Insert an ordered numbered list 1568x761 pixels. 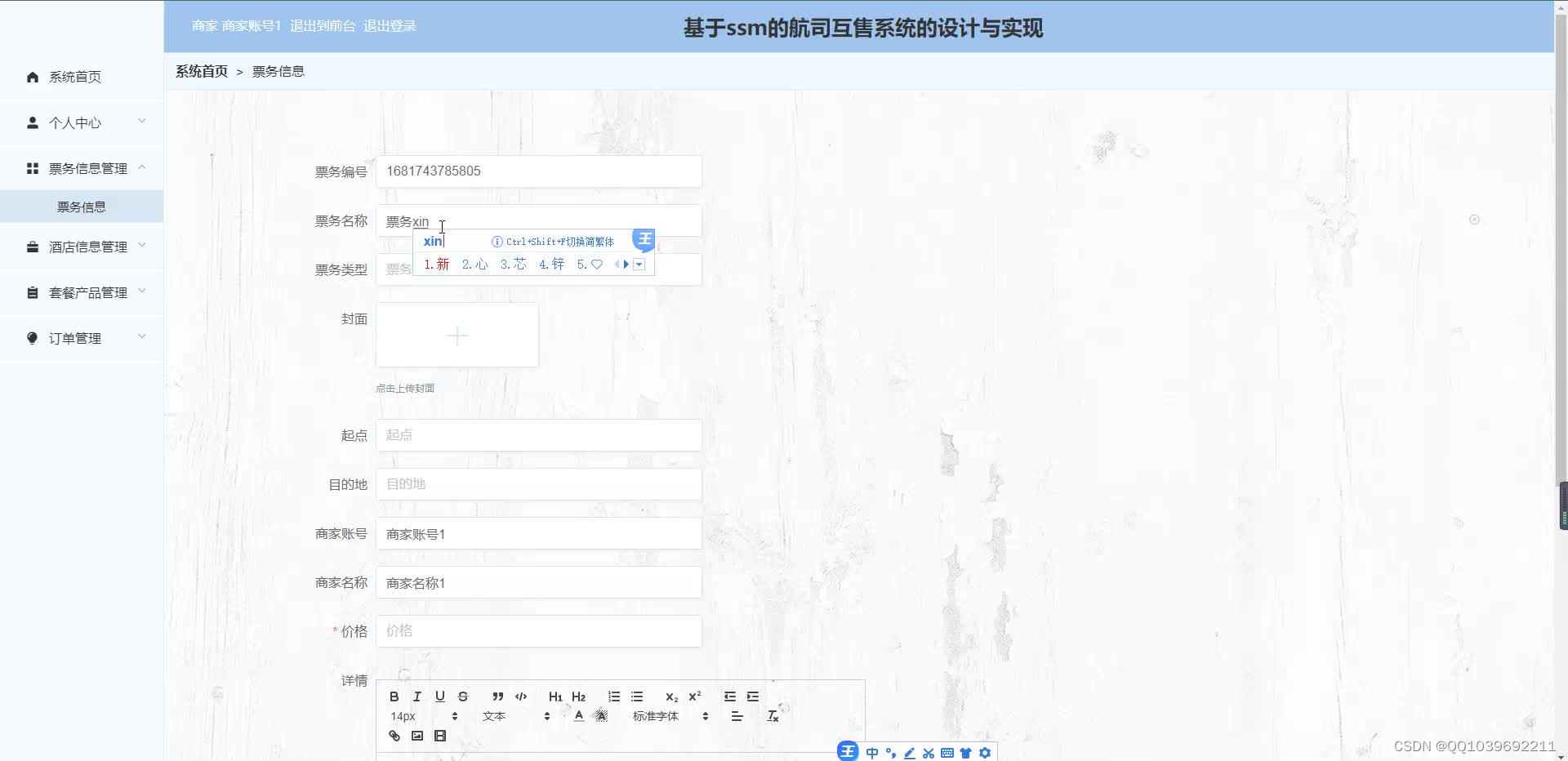coord(613,696)
